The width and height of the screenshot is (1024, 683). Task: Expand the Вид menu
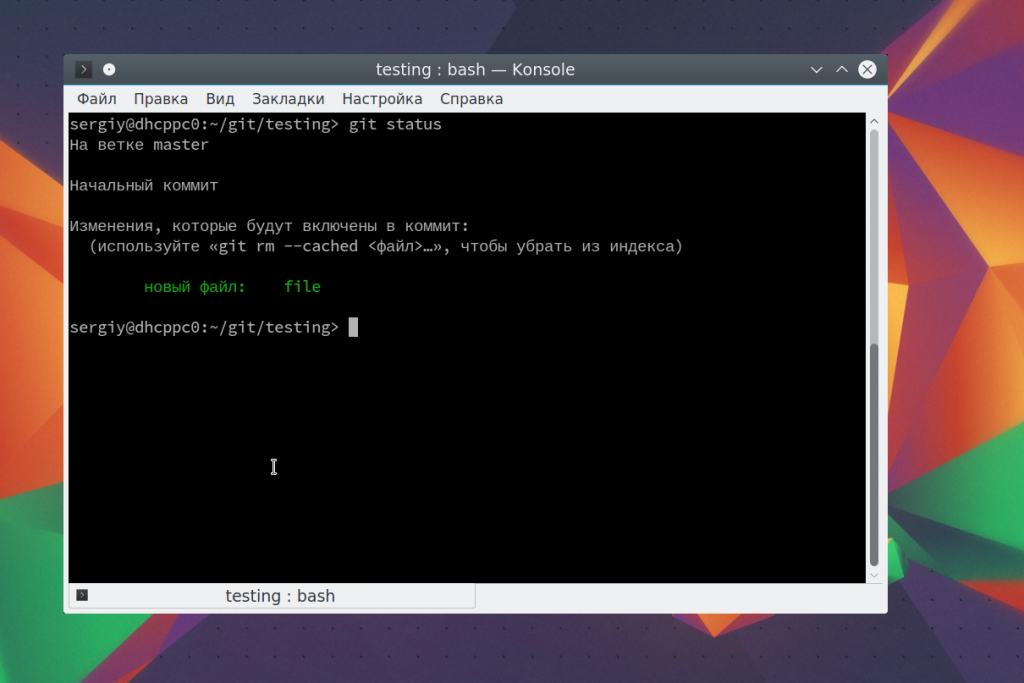pos(220,99)
